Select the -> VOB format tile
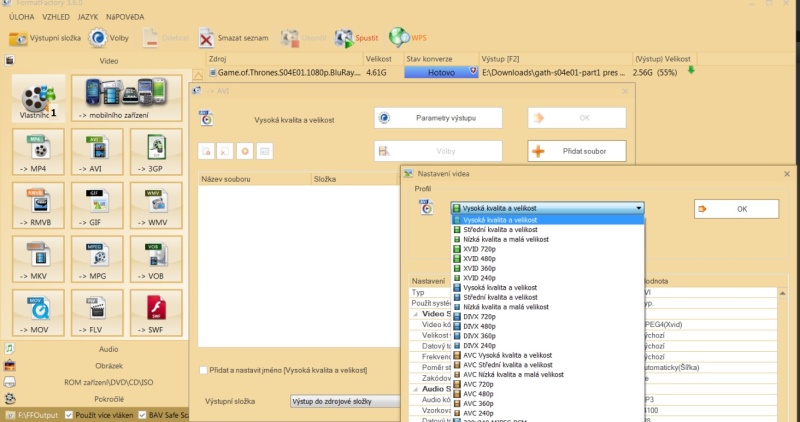The width and height of the screenshot is (800, 422). tap(156, 259)
